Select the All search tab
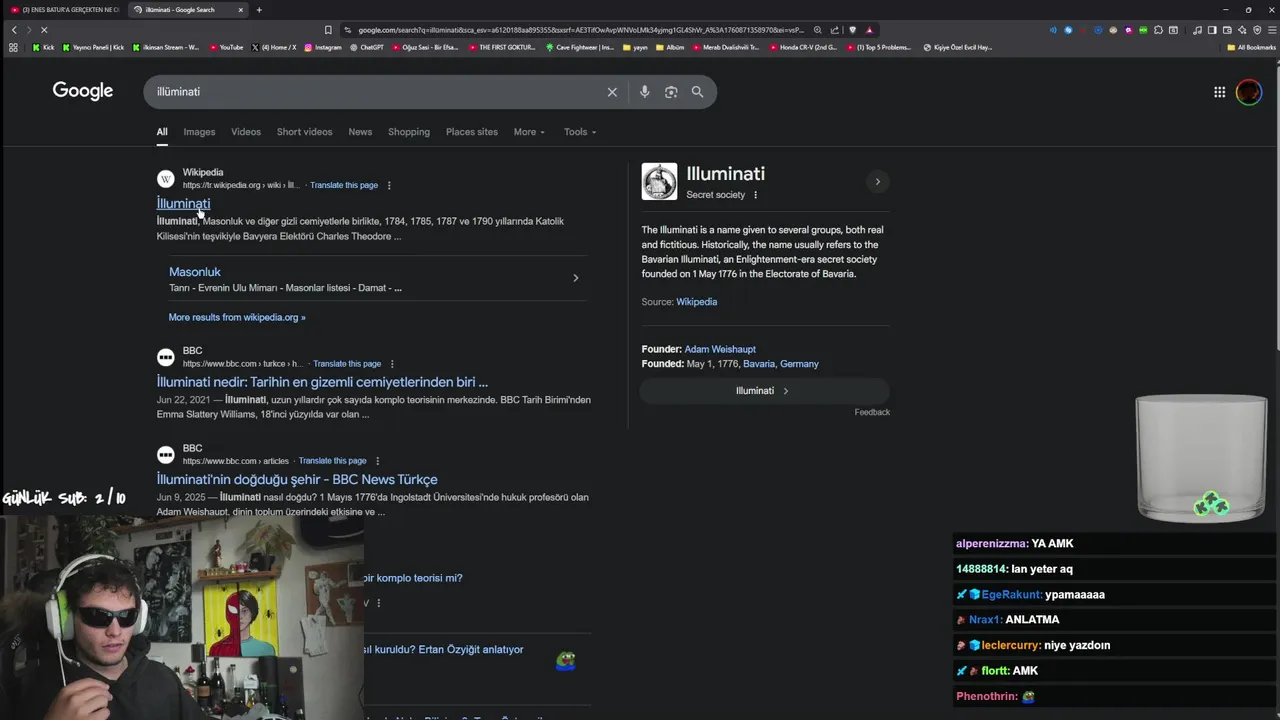The height and width of the screenshot is (720, 1280). (162, 132)
